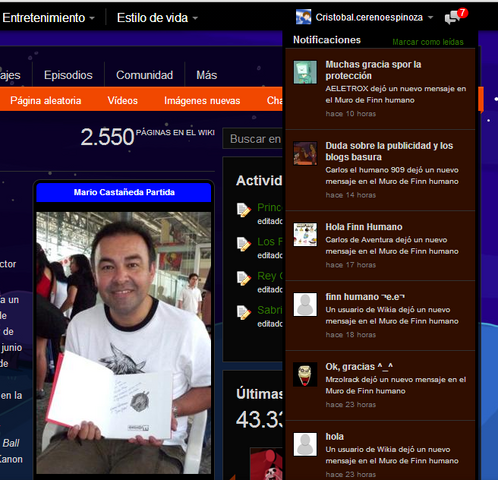This screenshot has width=498, height=480.
Task: Click the 'PÁGINAS EN EL WIKI' label
Action: point(175,132)
